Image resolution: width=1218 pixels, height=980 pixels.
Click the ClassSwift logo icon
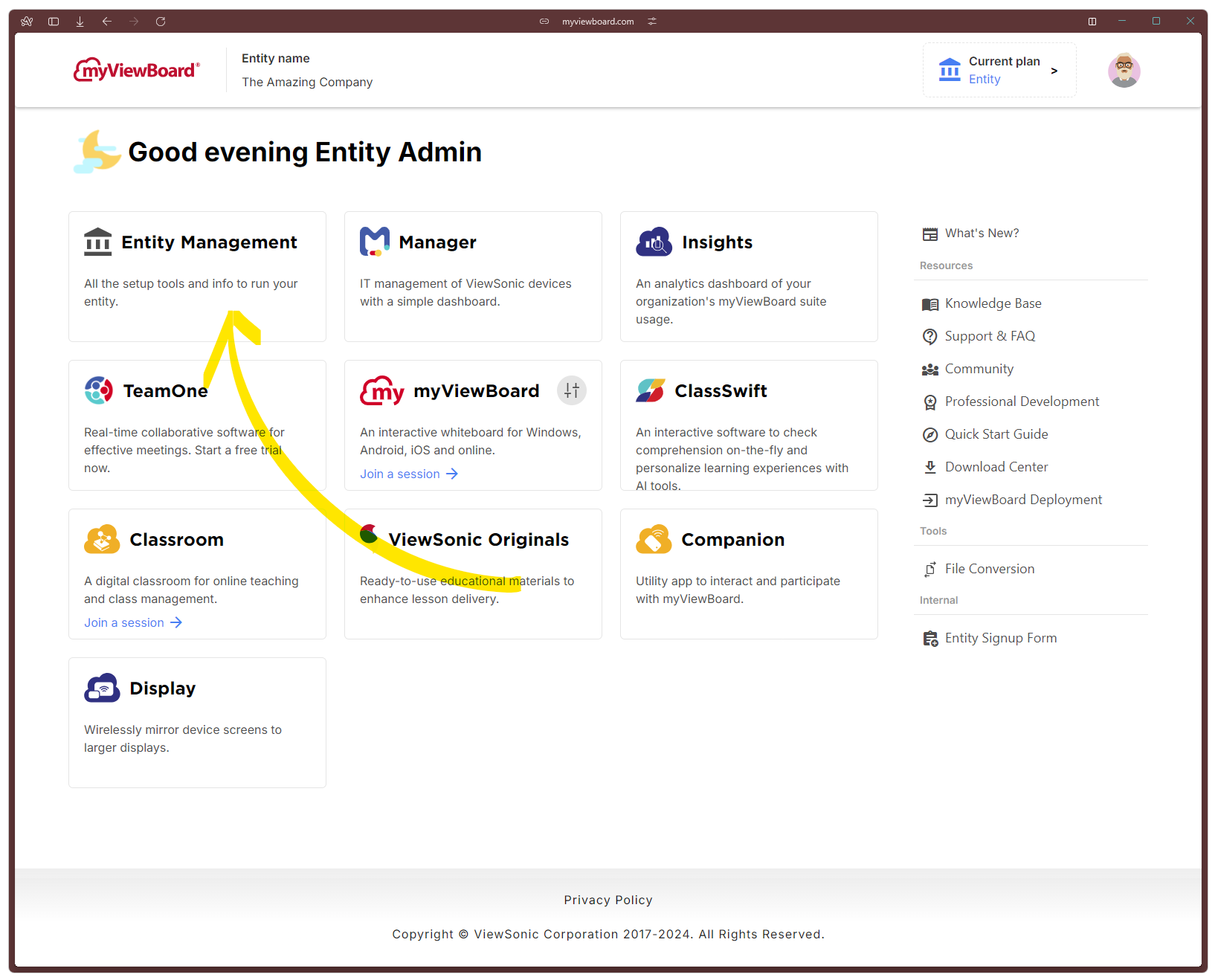tap(651, 390)
